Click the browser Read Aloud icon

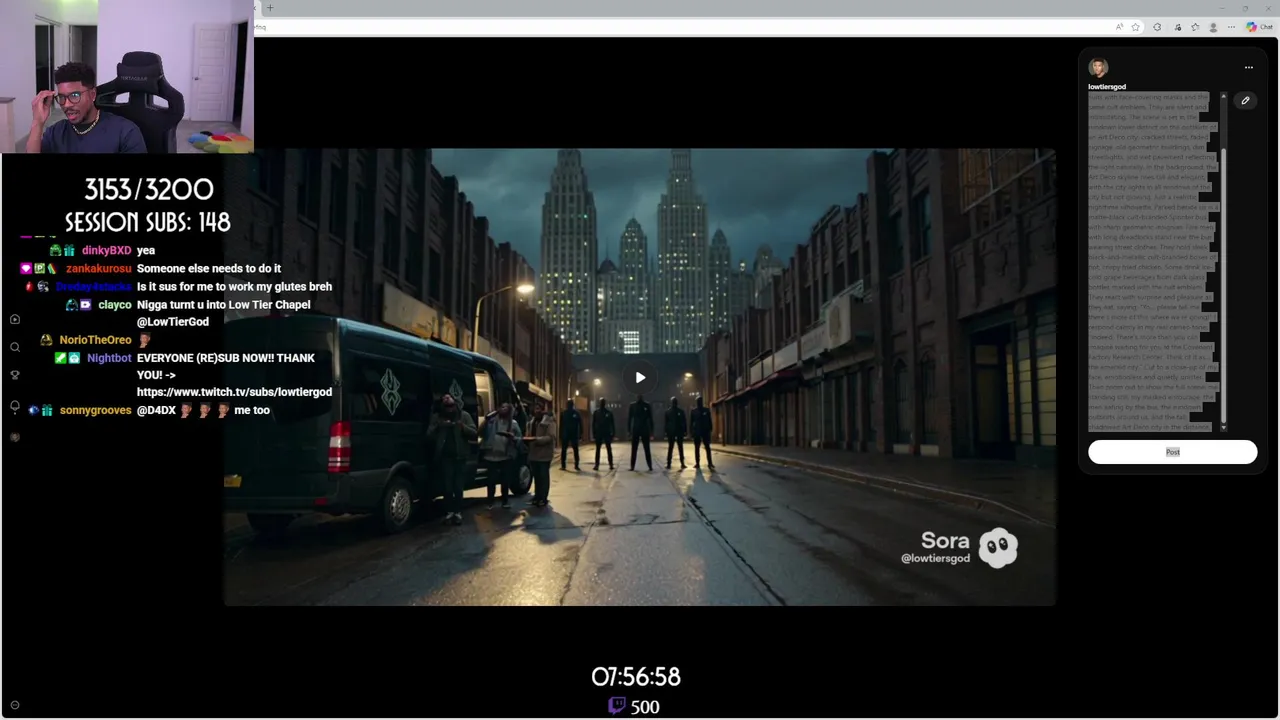point(1119,27)
